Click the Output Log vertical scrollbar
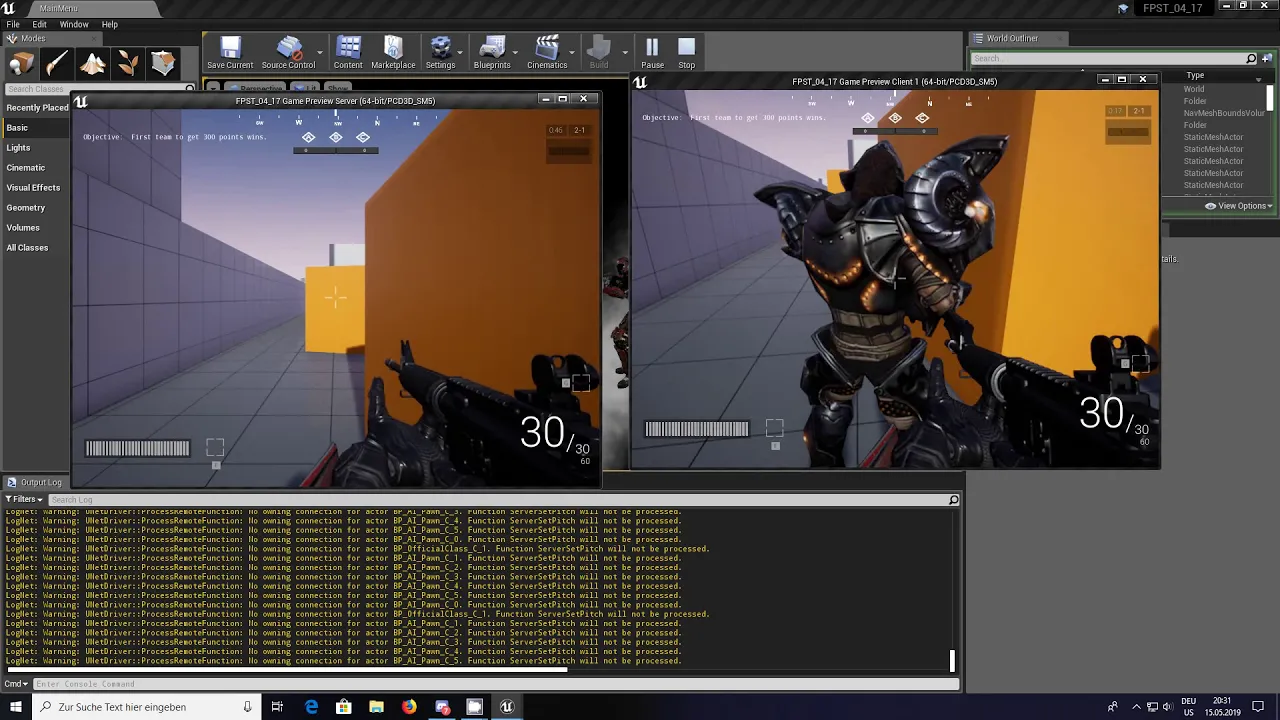Image resolution: width=1280 pixels, height=720 pixels. [952, 660]
